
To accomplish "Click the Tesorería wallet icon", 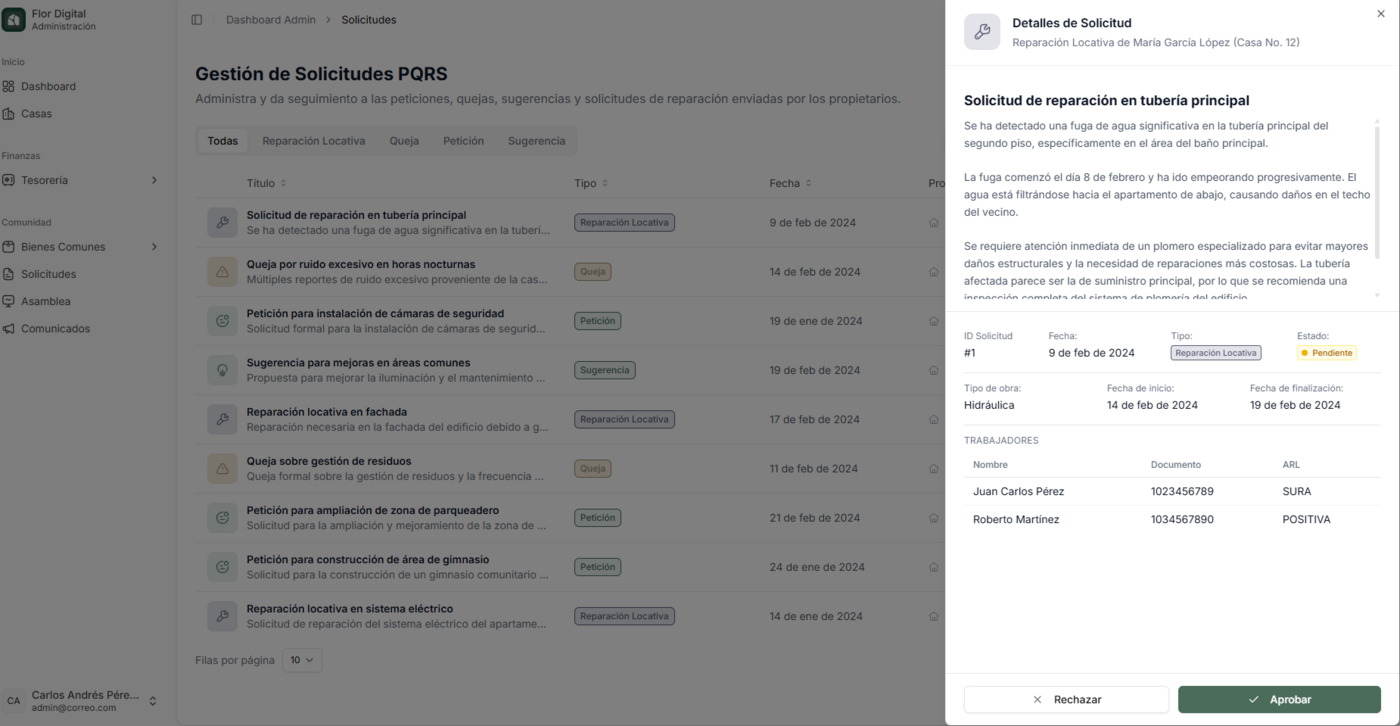I will [8, 180].
